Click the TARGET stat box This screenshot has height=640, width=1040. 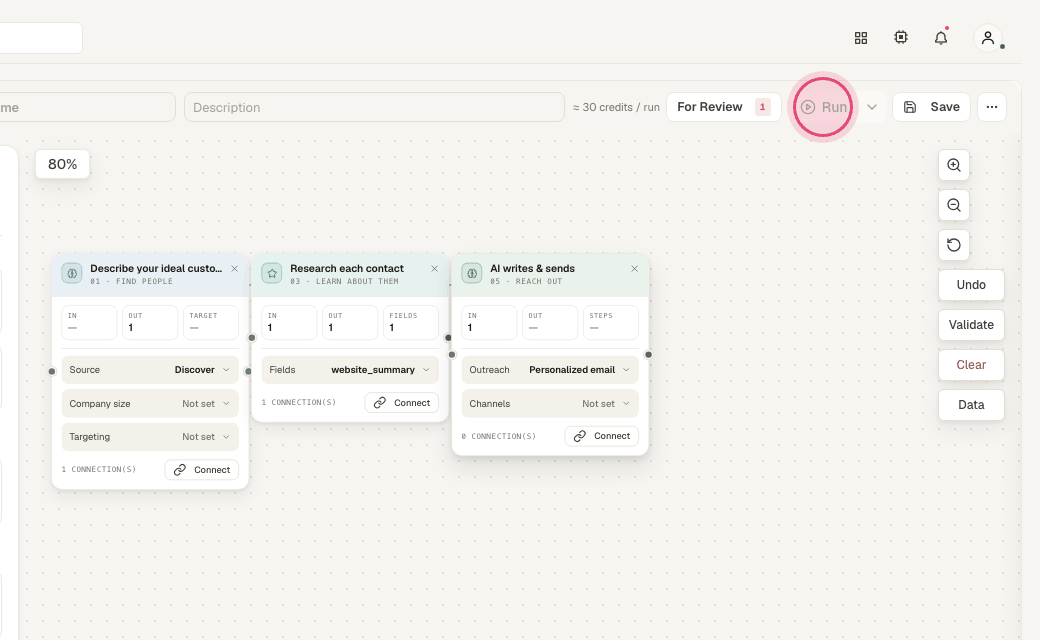[211, 322]
